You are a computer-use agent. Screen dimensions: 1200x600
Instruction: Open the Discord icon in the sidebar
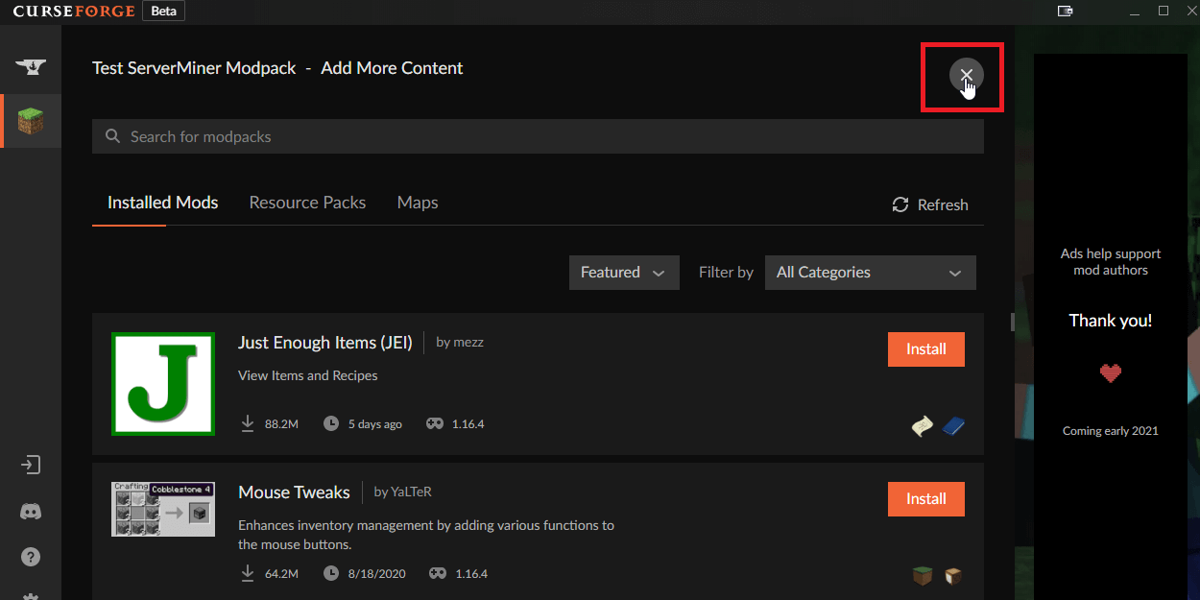tap(30, 511)
